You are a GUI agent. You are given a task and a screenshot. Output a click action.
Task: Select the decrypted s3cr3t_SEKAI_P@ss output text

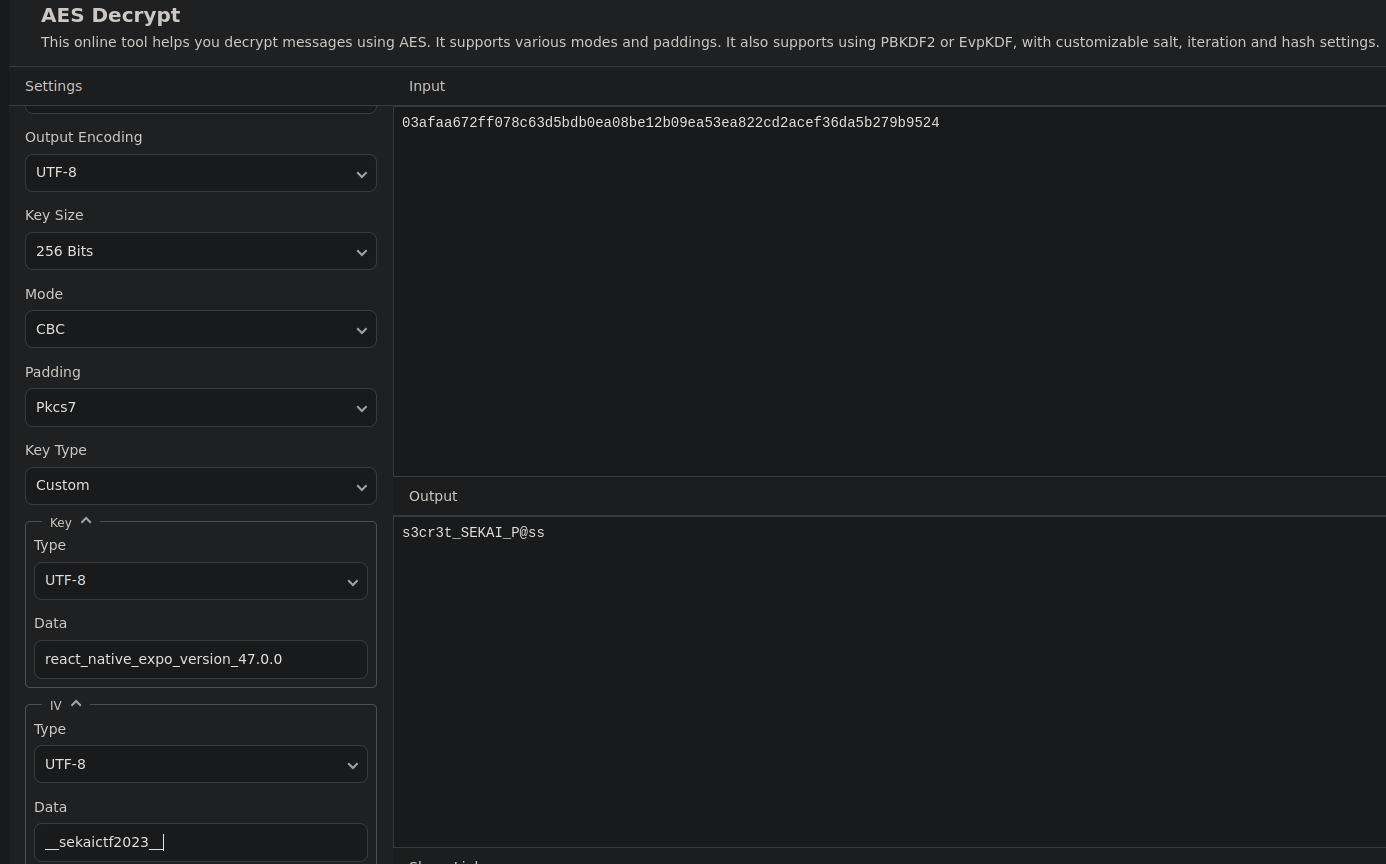pos(473,532)
